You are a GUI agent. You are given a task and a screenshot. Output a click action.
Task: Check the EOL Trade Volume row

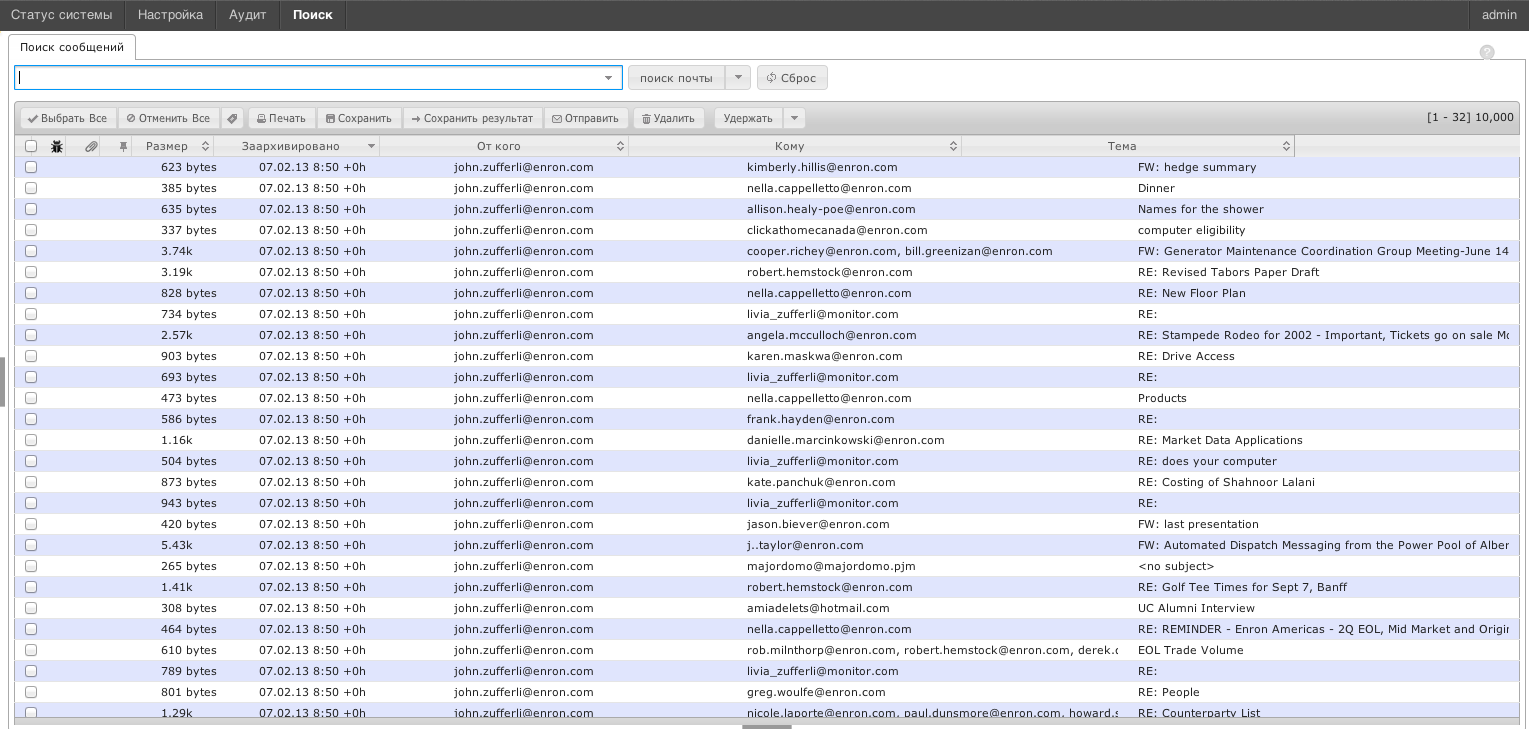(x=31, y=650)
